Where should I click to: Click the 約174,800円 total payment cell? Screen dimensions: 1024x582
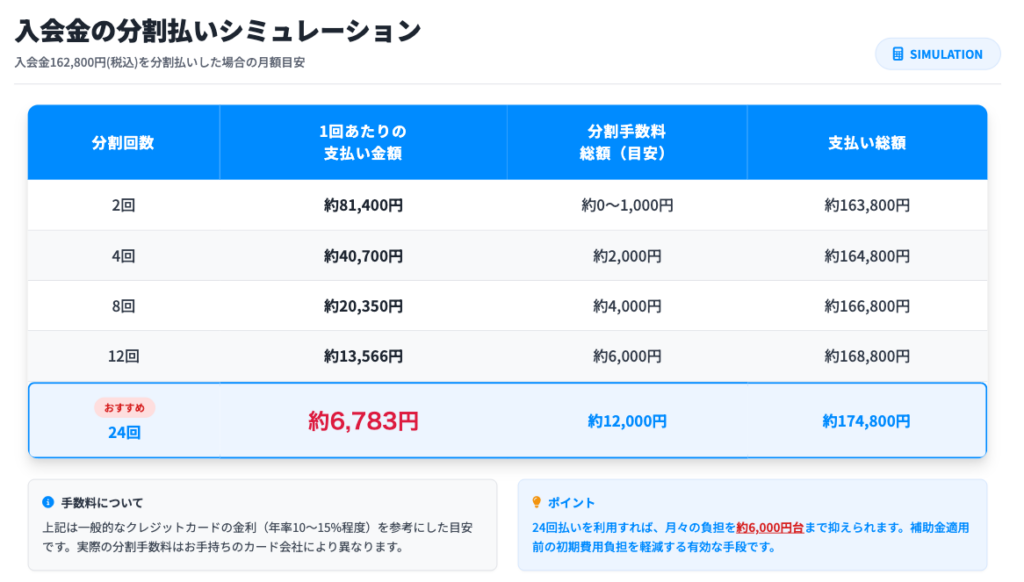click(x=866, y=421)
